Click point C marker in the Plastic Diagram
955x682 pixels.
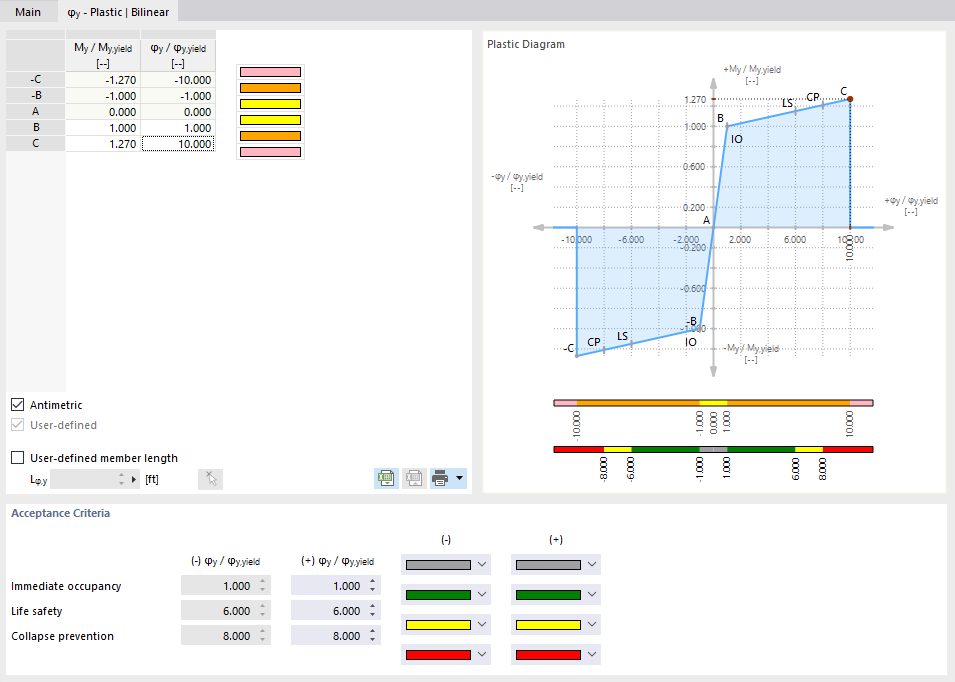point(848,99)
